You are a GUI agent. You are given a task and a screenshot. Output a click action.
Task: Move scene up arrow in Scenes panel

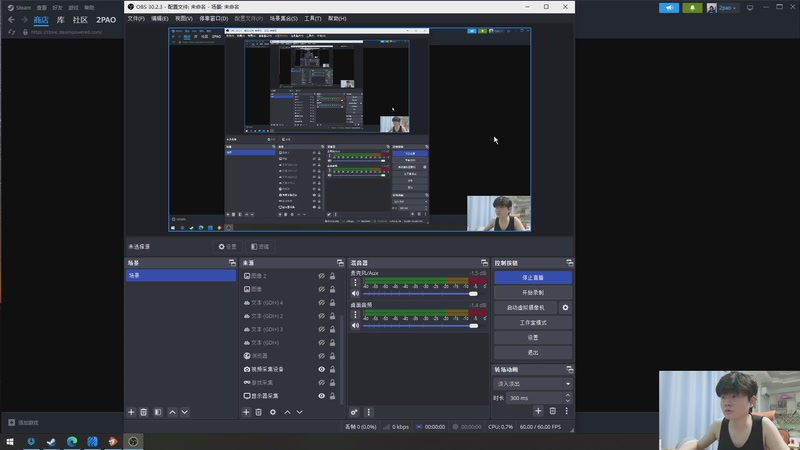tap(172, 412)
